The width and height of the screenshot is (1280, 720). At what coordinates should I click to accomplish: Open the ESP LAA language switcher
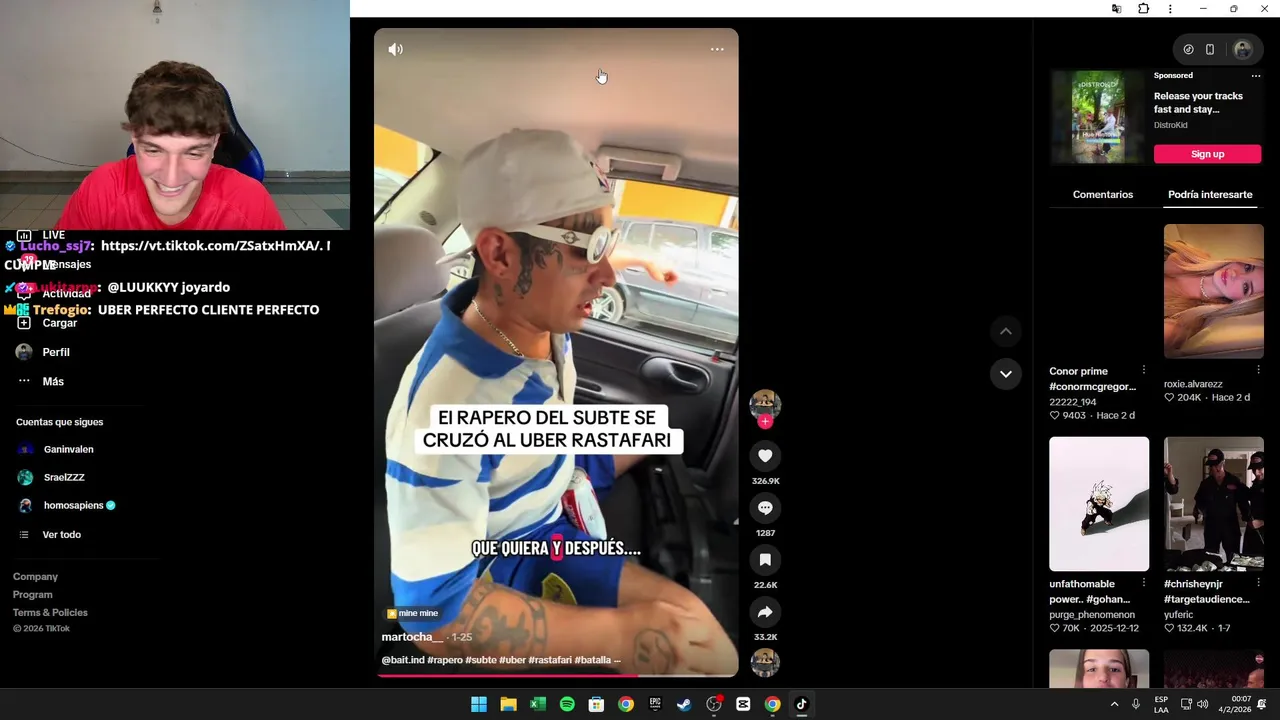[1161, 704]
